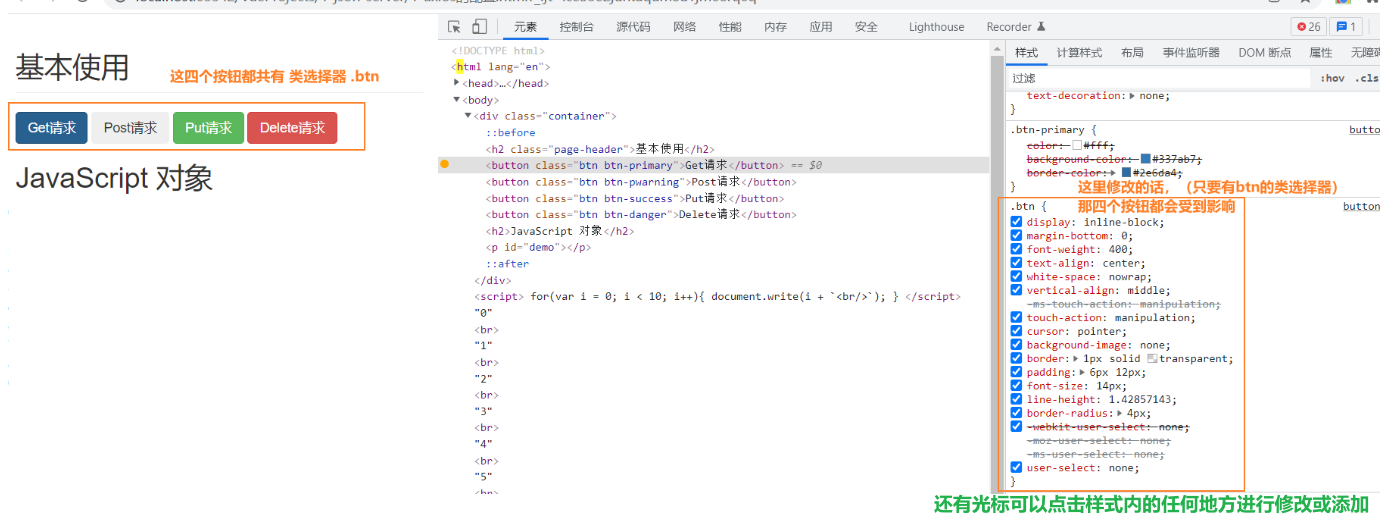The image size is (1388, 515).
Task: Expand the border shorthand triangle
Action: click(x=1075, y=358)
